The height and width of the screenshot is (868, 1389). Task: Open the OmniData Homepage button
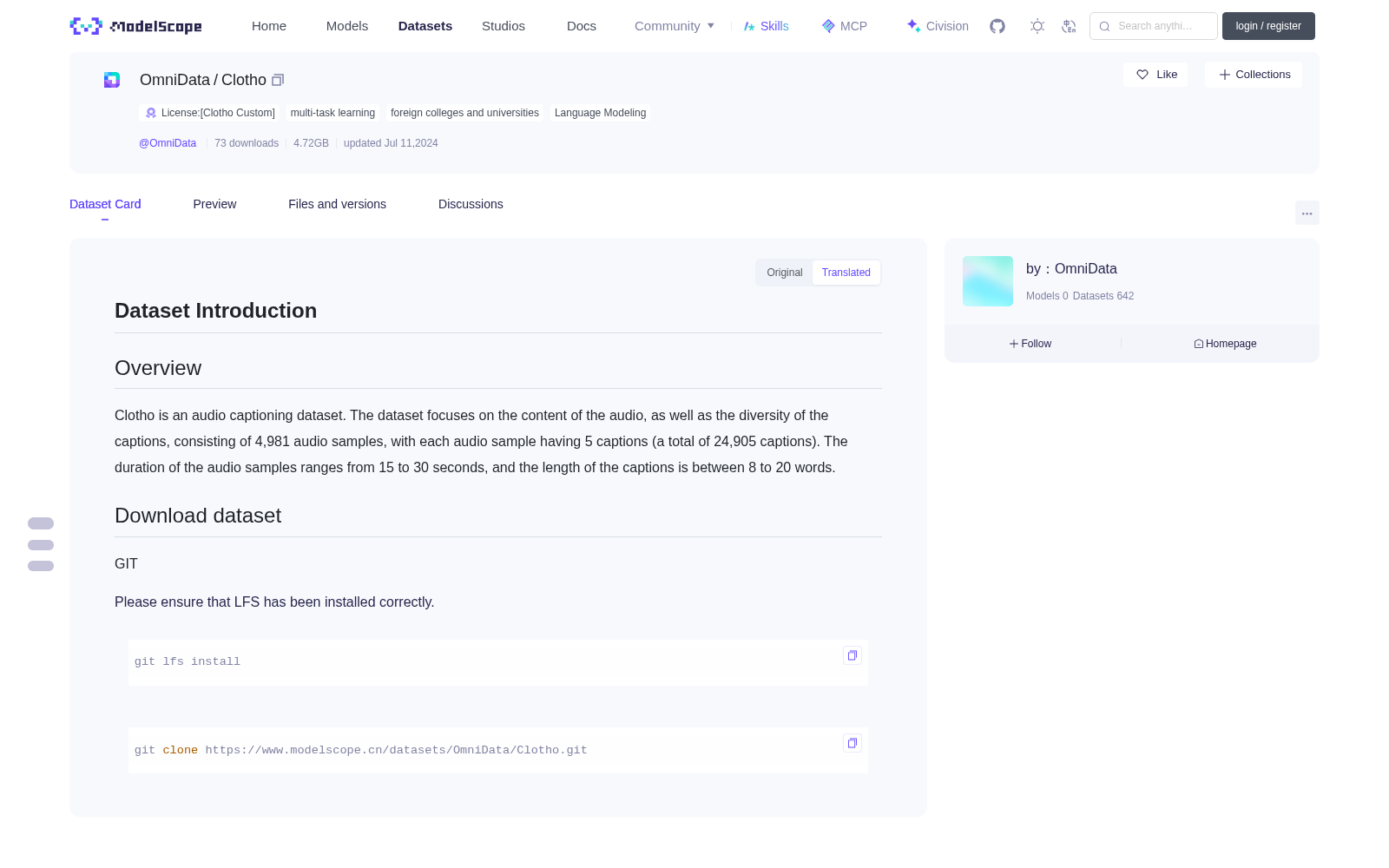[1225, 344]
